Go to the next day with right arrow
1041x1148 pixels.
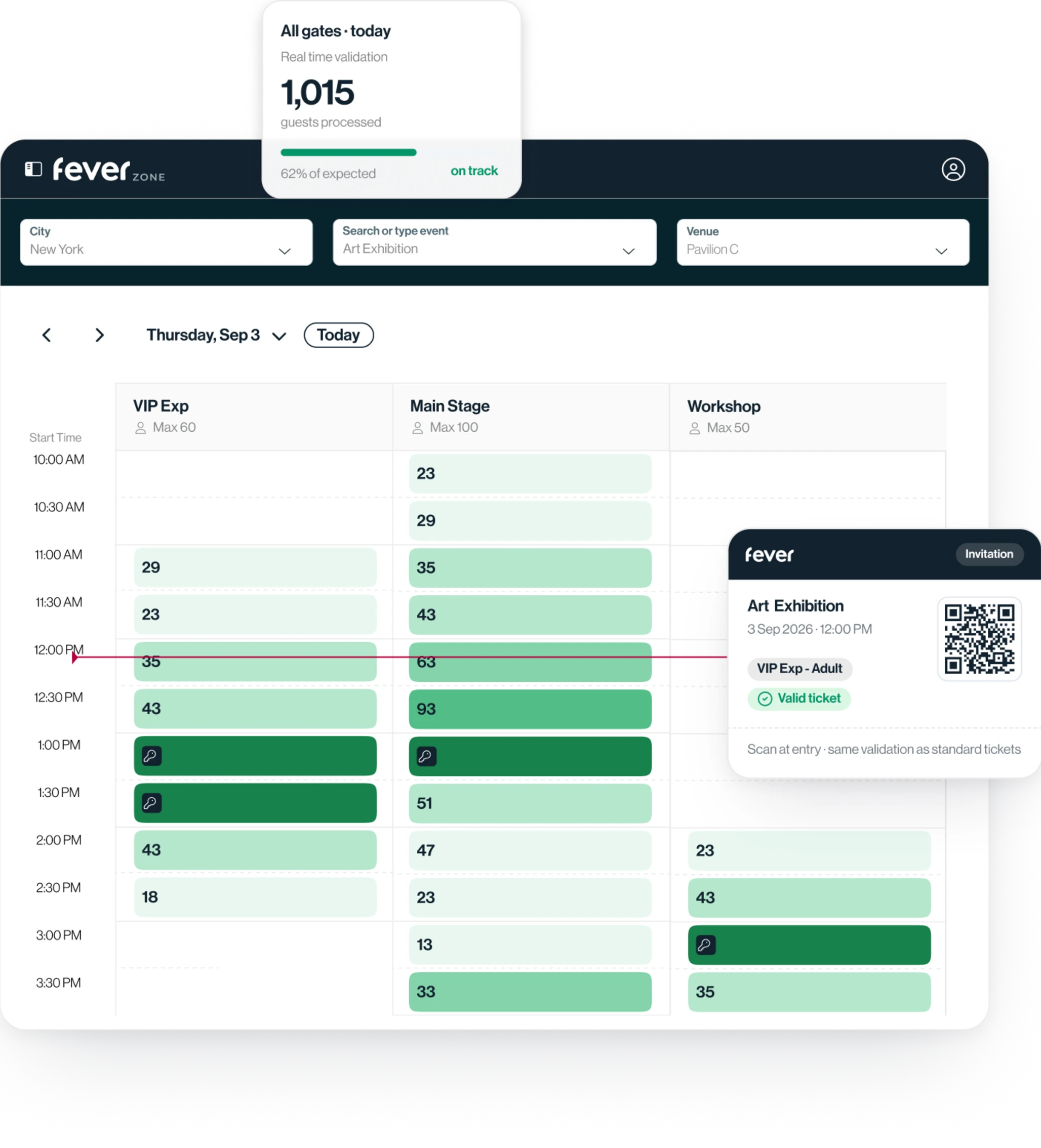coord(100,335)
